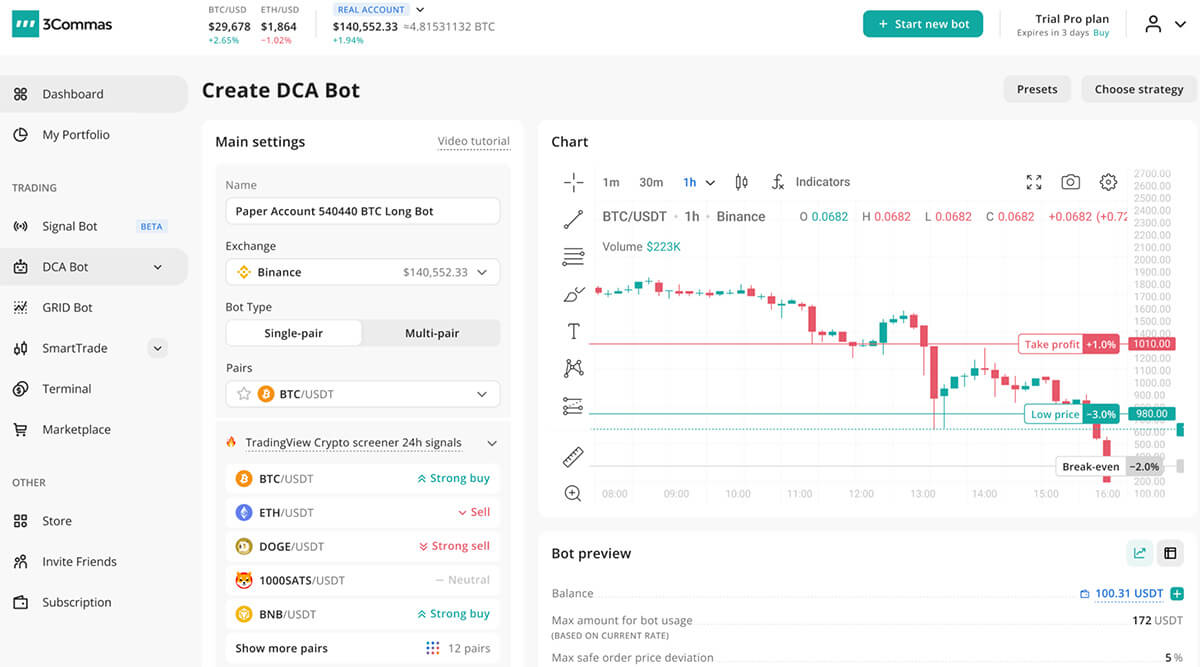Select the trend line drawing tool
Viewport: 1200px width, 667px height.
coord(573,220)
